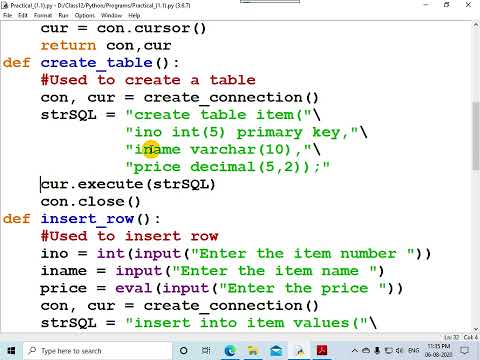Open the network tray icon
Image resolution: width=480 pixels, height=360 pixels.
click(389, 351)
